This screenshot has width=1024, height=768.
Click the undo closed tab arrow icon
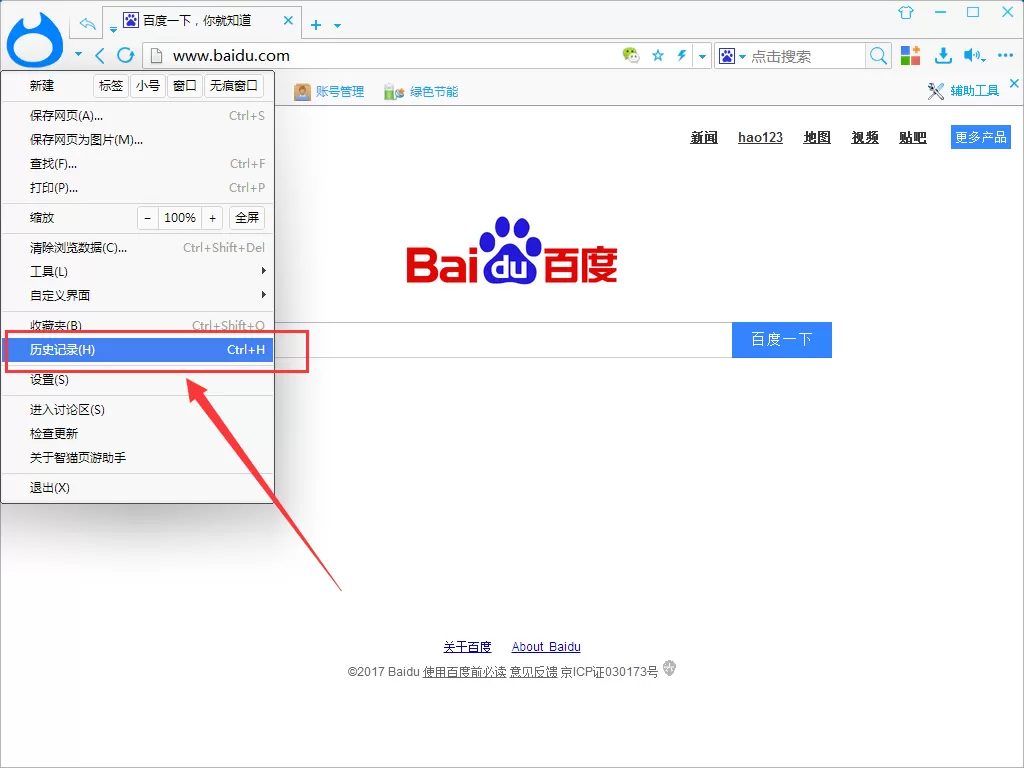click(87, 24)
